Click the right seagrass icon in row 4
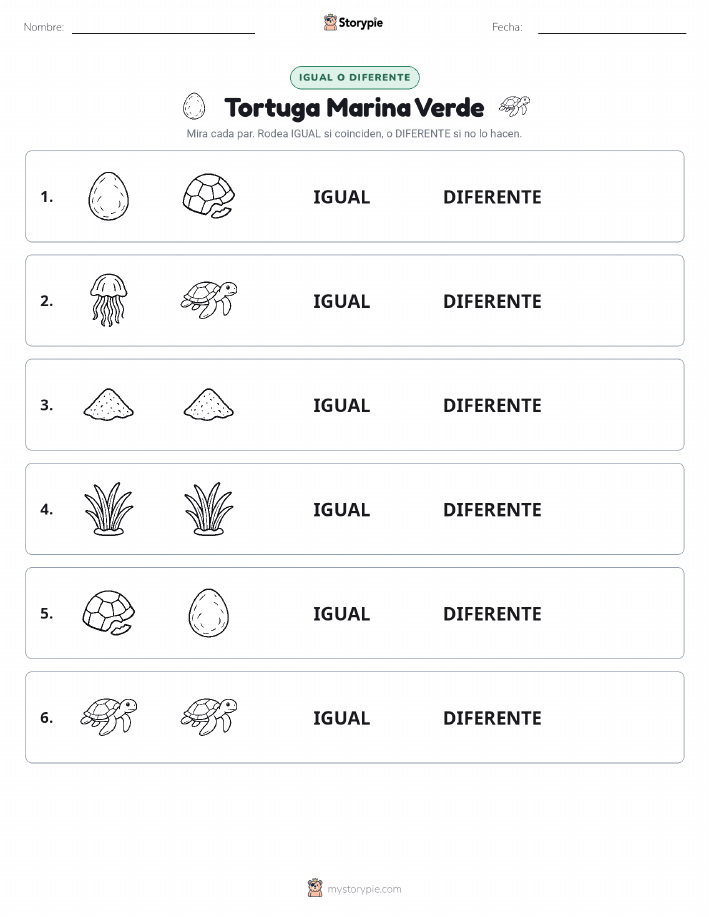The image size is (709, 917). pos(209,508)
